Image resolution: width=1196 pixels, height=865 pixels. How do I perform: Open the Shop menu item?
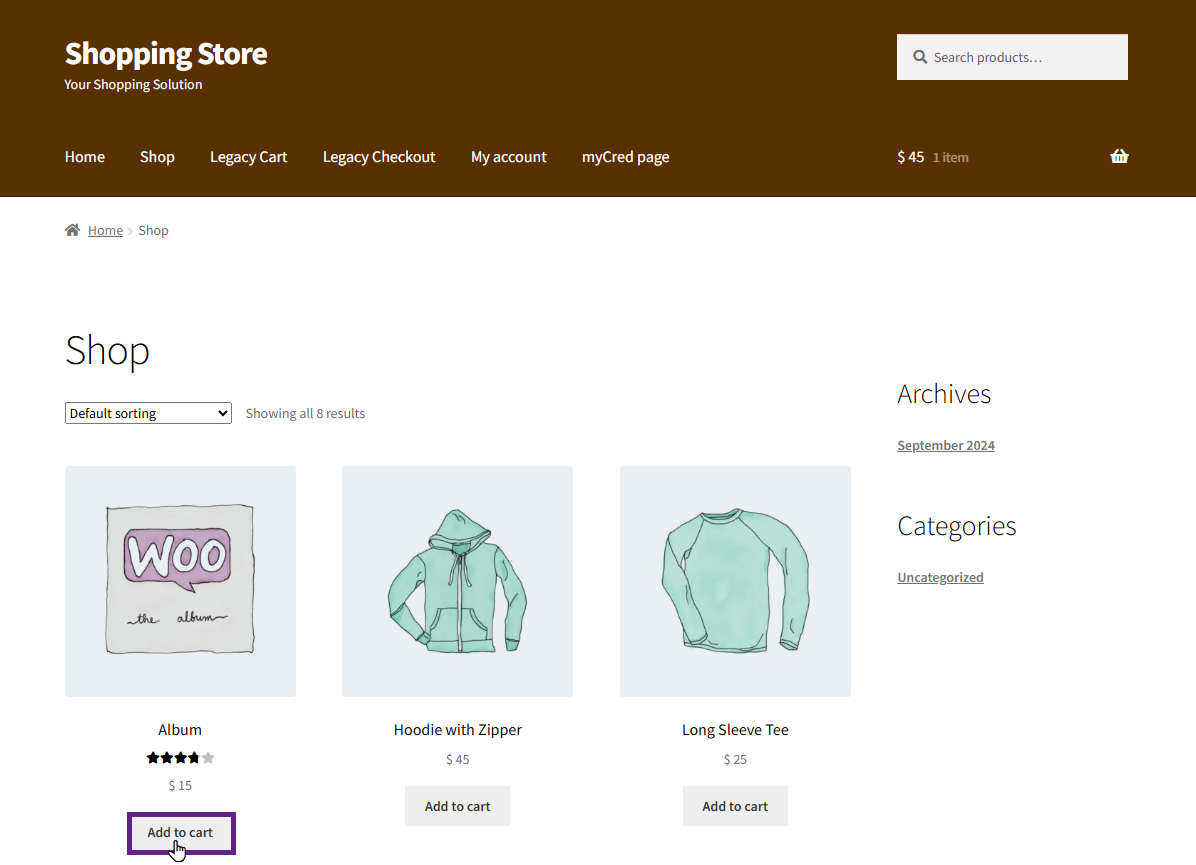(x=157, y=157)
